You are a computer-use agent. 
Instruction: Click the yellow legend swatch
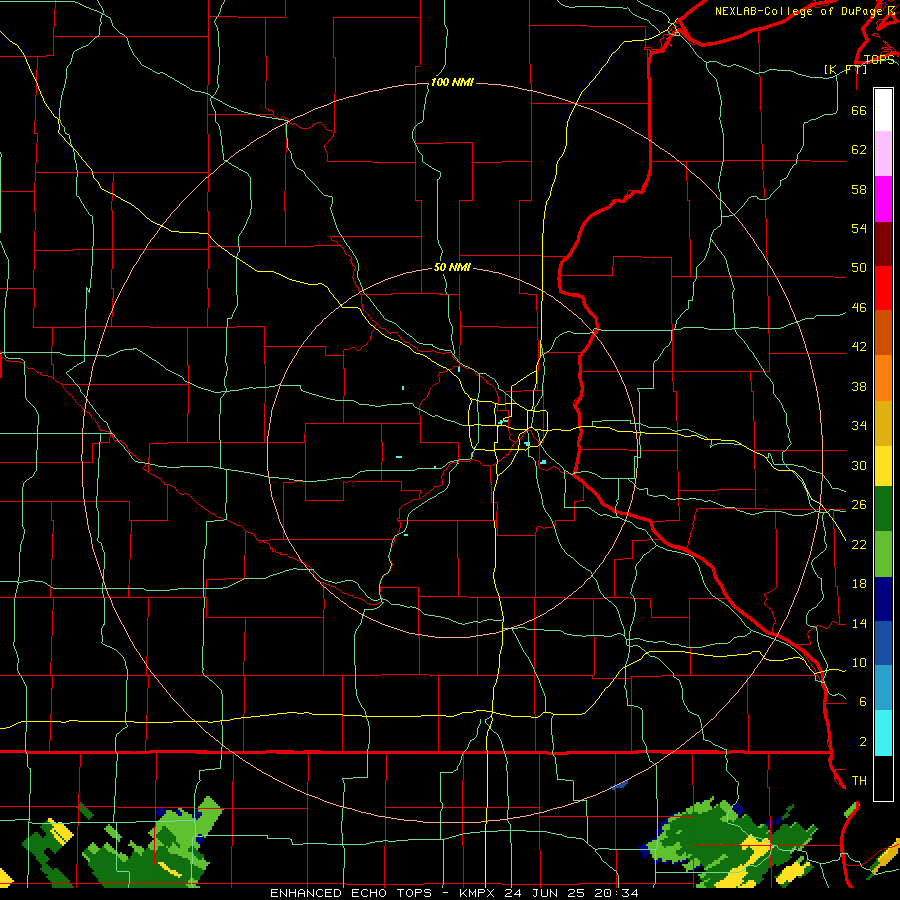coord(883,466)
